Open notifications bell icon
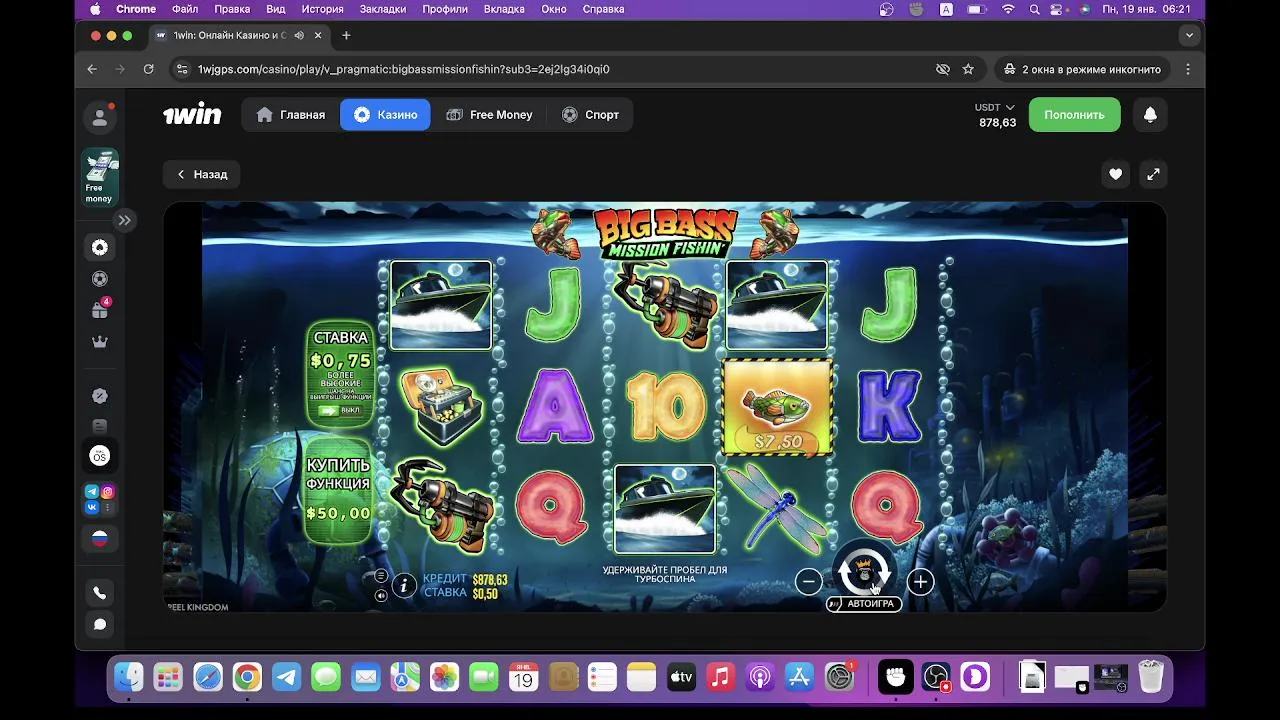1280x720 pixels. (1150, 115)
